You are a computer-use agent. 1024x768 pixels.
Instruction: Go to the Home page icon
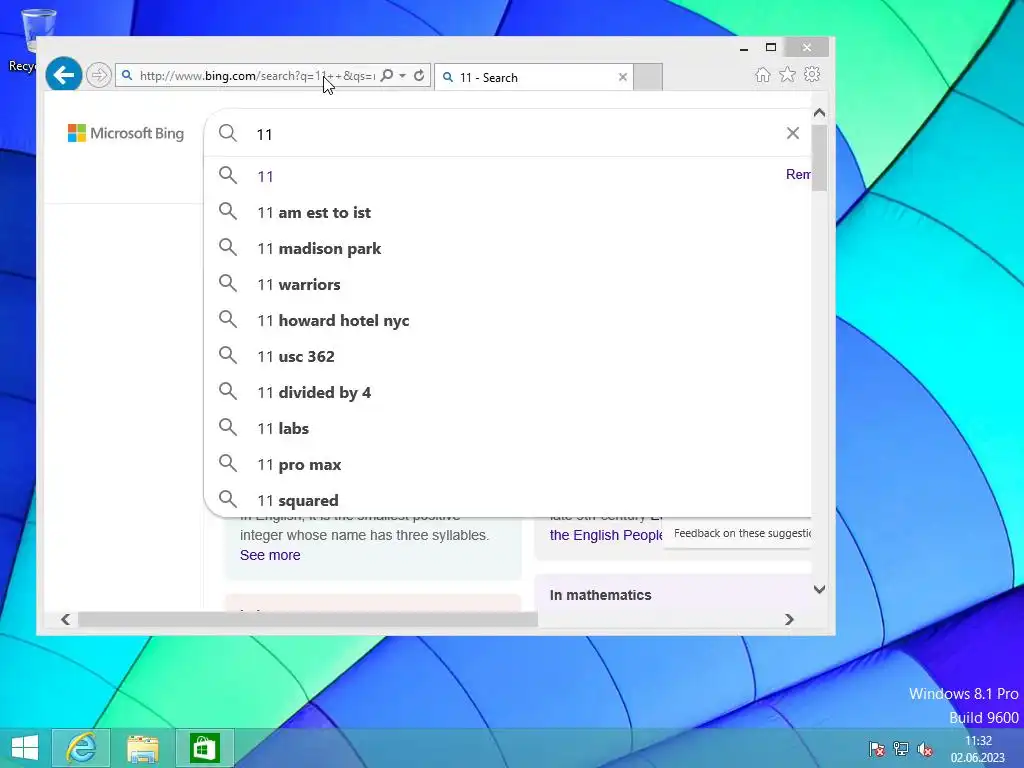coord(763,74)
